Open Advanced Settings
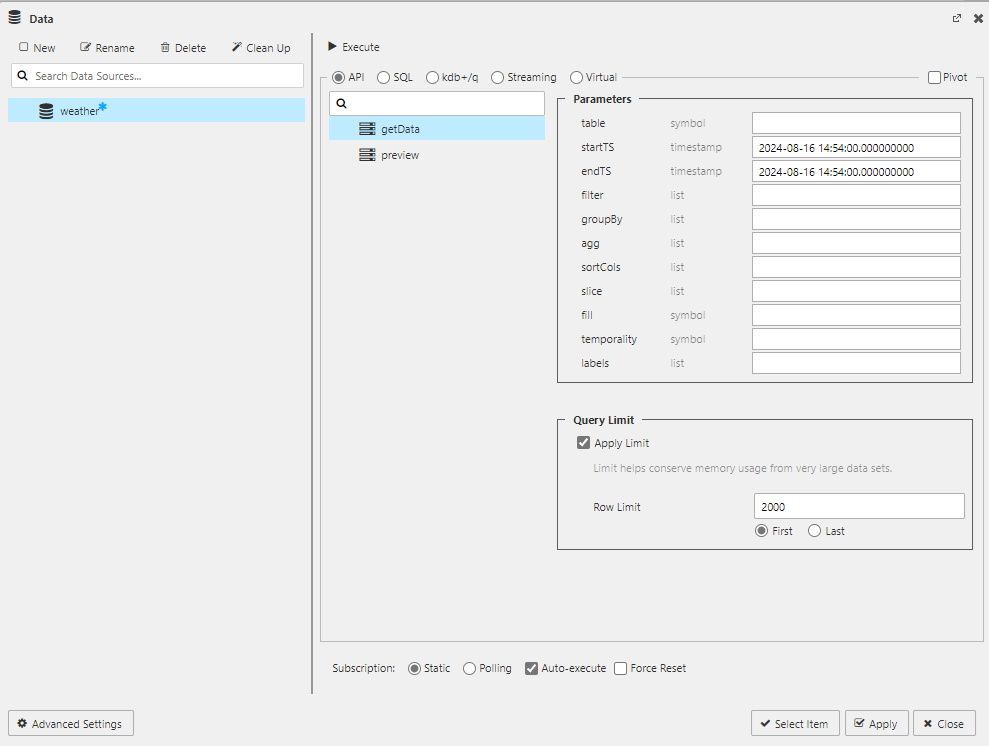 (x=70, y=722)
